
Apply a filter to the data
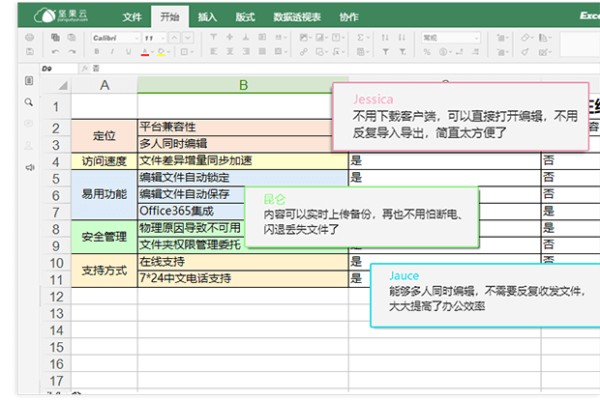coord(385,52)
